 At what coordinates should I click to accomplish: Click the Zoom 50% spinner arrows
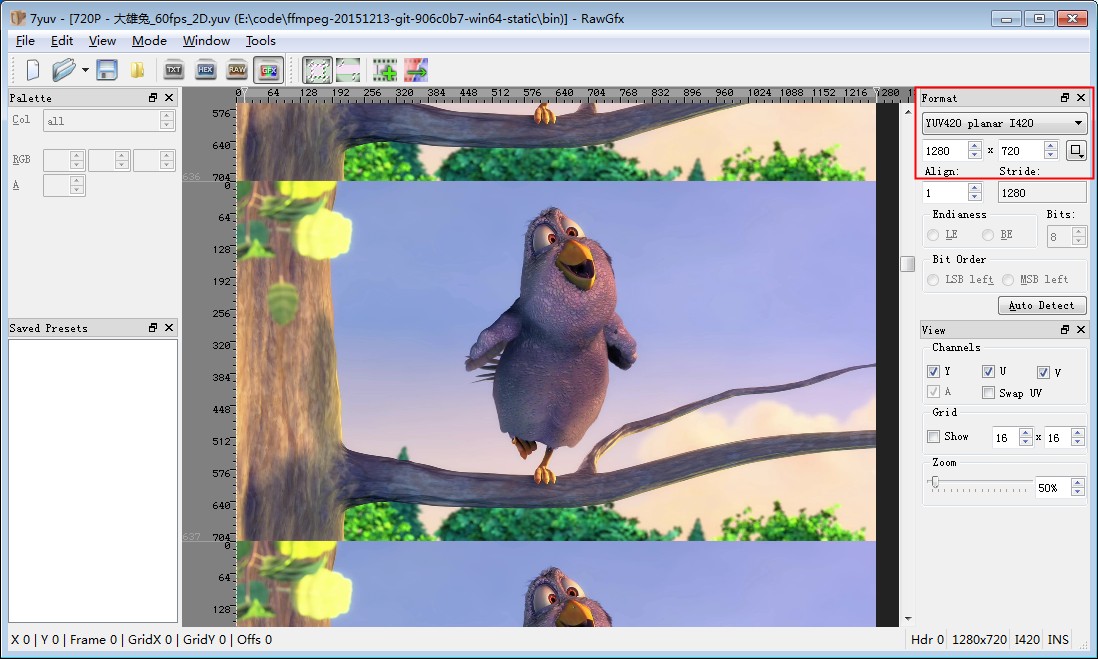[1078, 487]
